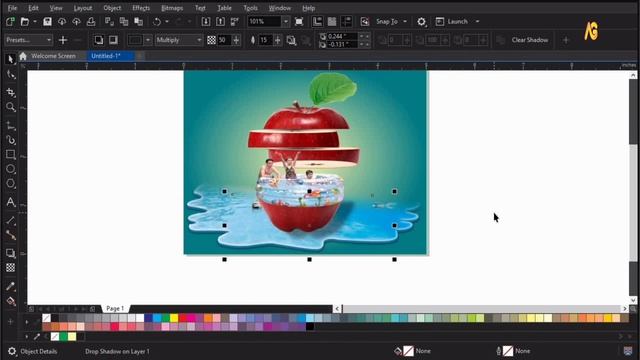The width and height of the screenshot is (640, 360).
Task: Select the Drop Shadow tool
Action: click(x=11, y=253)
